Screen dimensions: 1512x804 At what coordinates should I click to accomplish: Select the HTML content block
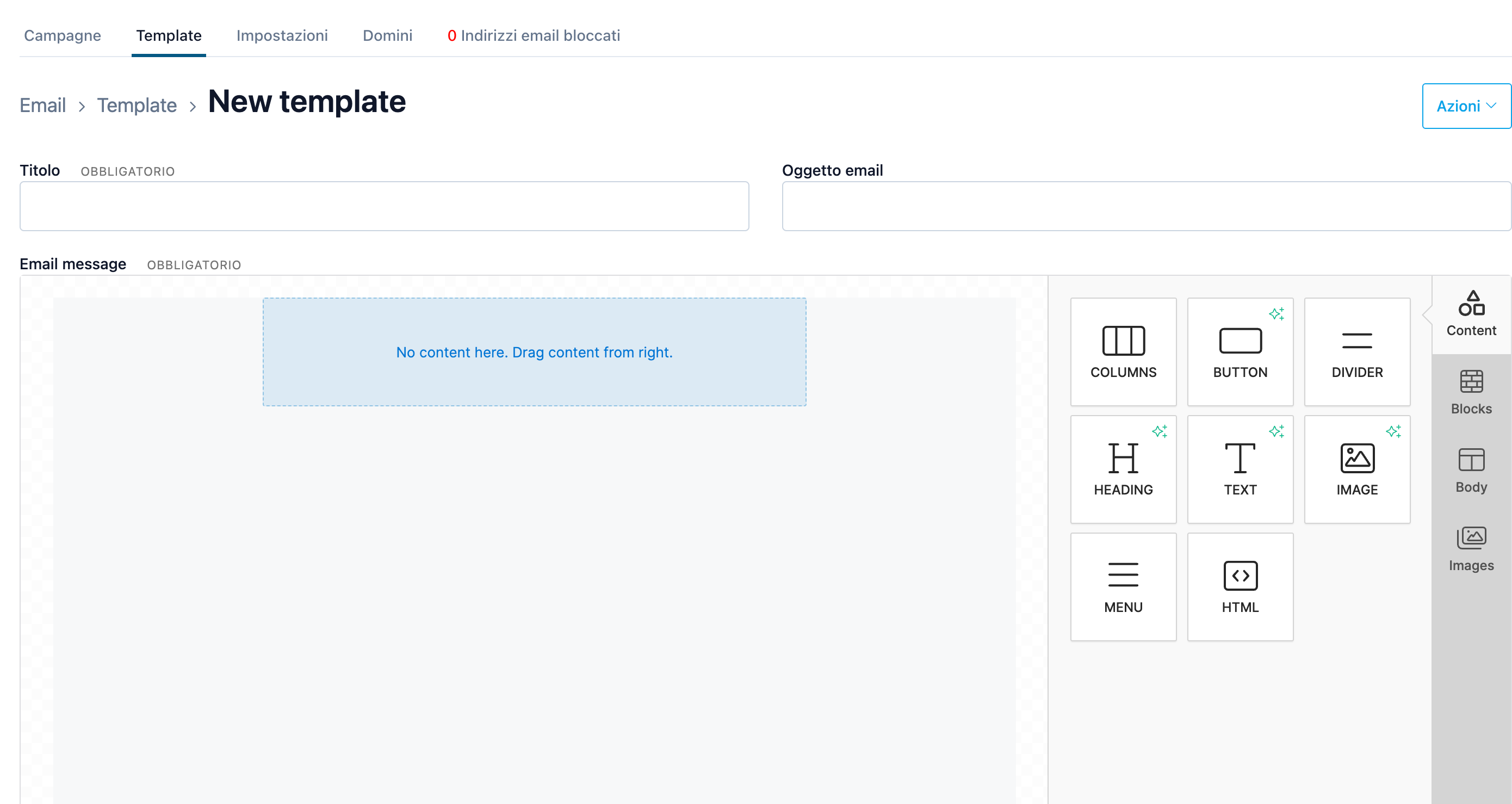pyautogui.click(x=1240, y=586)
